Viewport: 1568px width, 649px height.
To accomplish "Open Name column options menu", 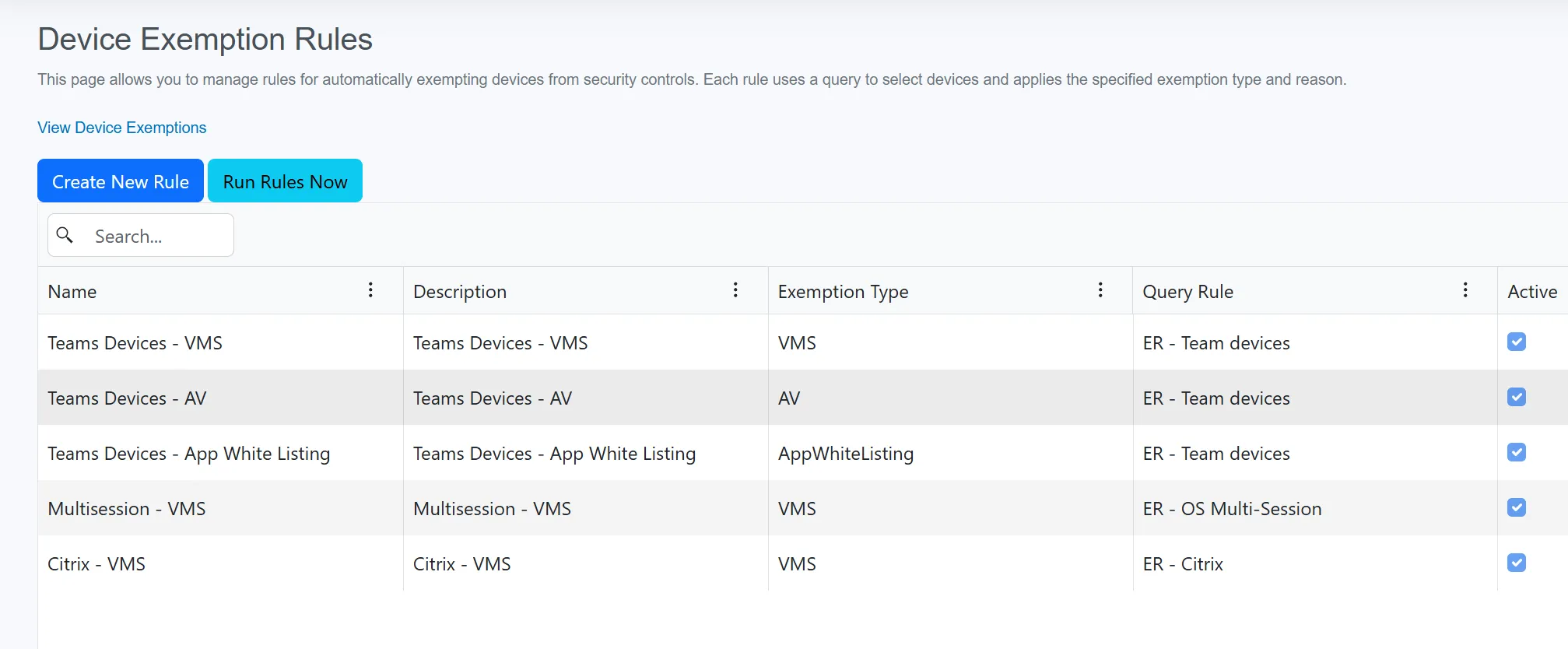I will tap(370, 290).
